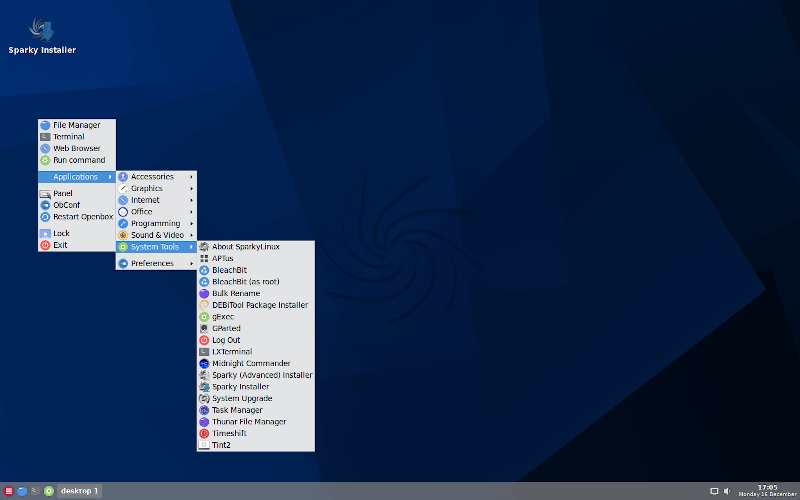
Task: Launch BleachBit from System Tools
Action: pyautogui.click(x=256, y=270)
